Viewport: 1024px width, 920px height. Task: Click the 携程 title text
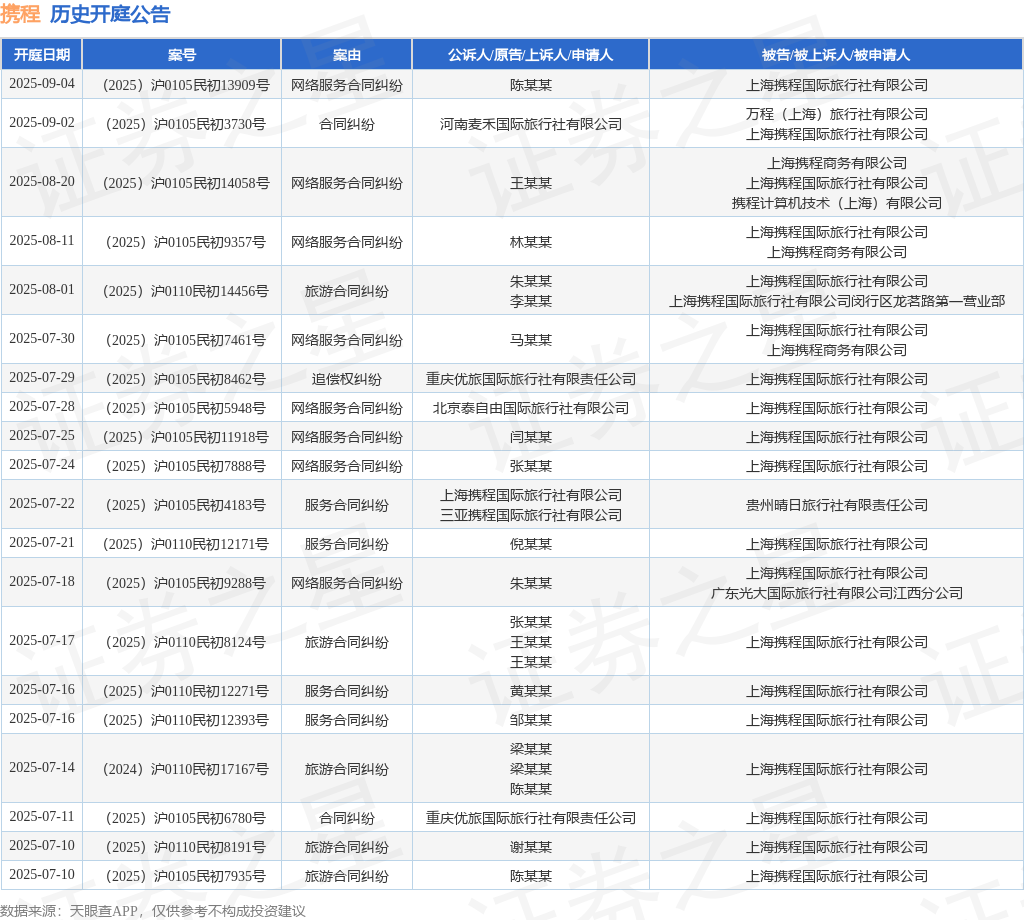pos(20,14)
